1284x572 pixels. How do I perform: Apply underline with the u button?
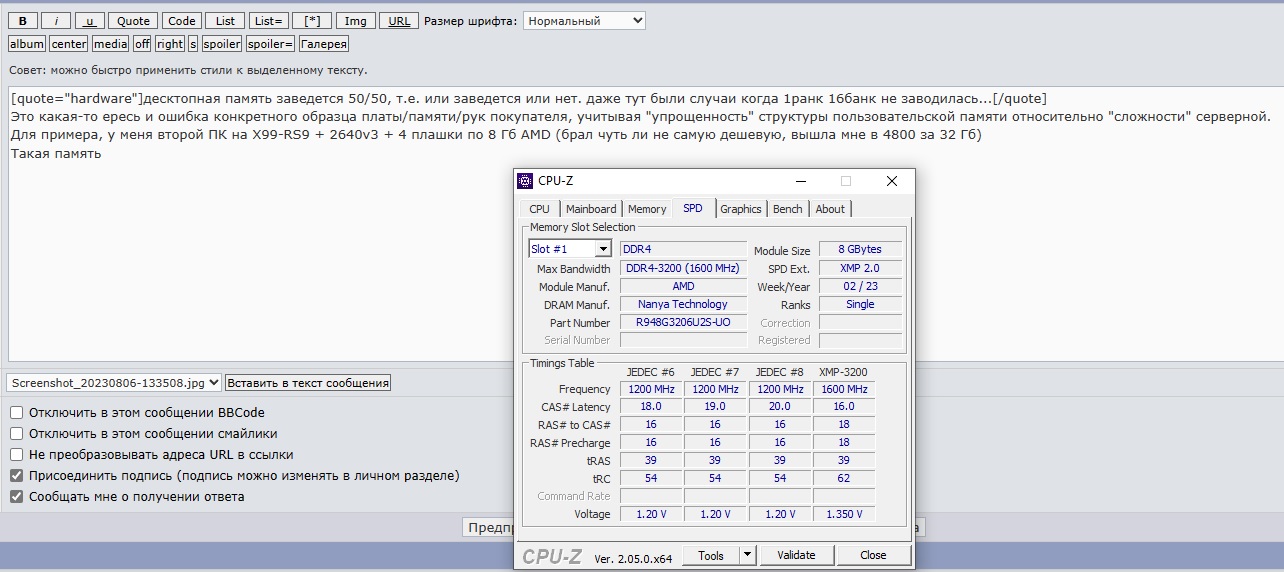point(89,21)
